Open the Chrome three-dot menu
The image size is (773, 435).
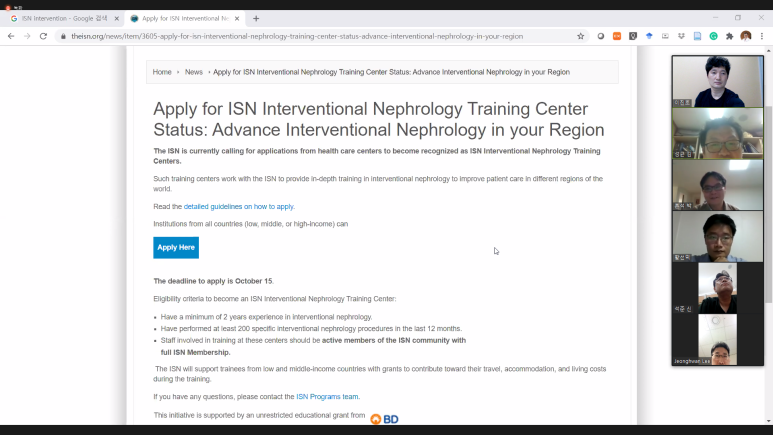point(762,36)
